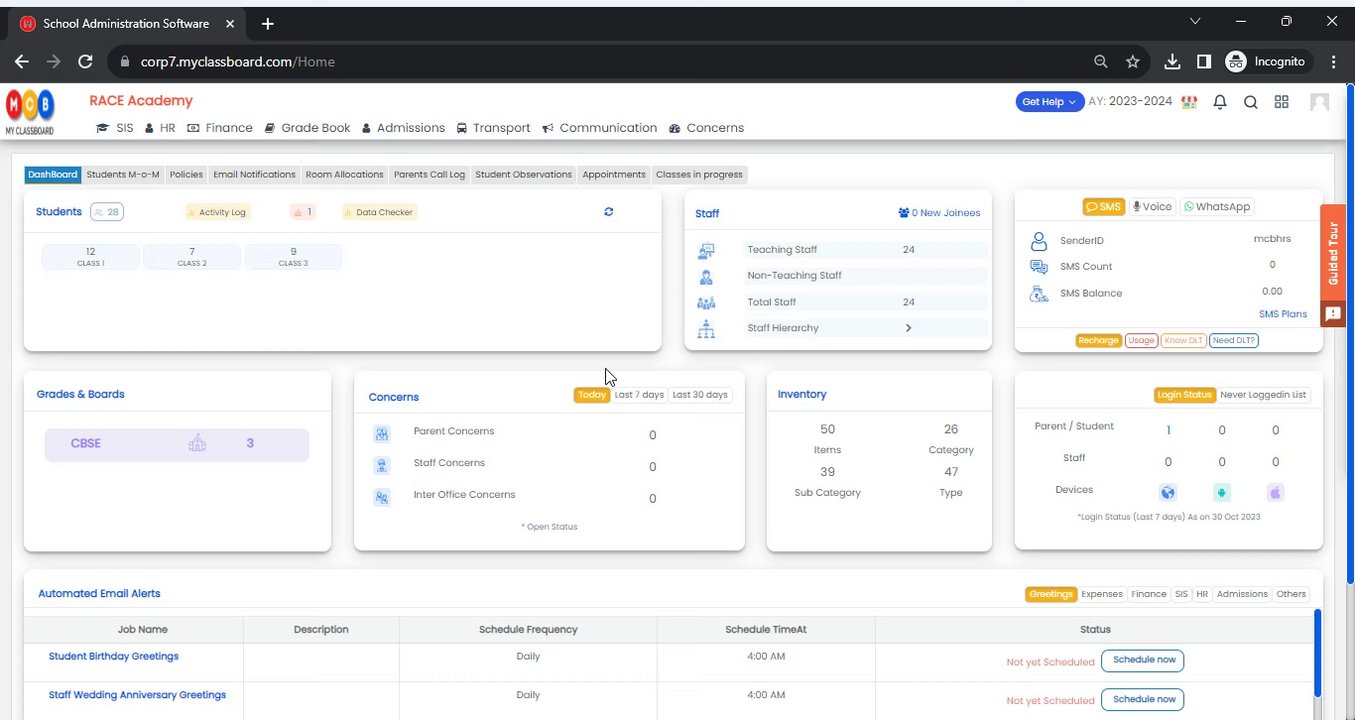This screenshot has height=720, width=1355.
Task: Show concerns for Last 7 days
Action: pyautogui.click(x=639, y=395)
